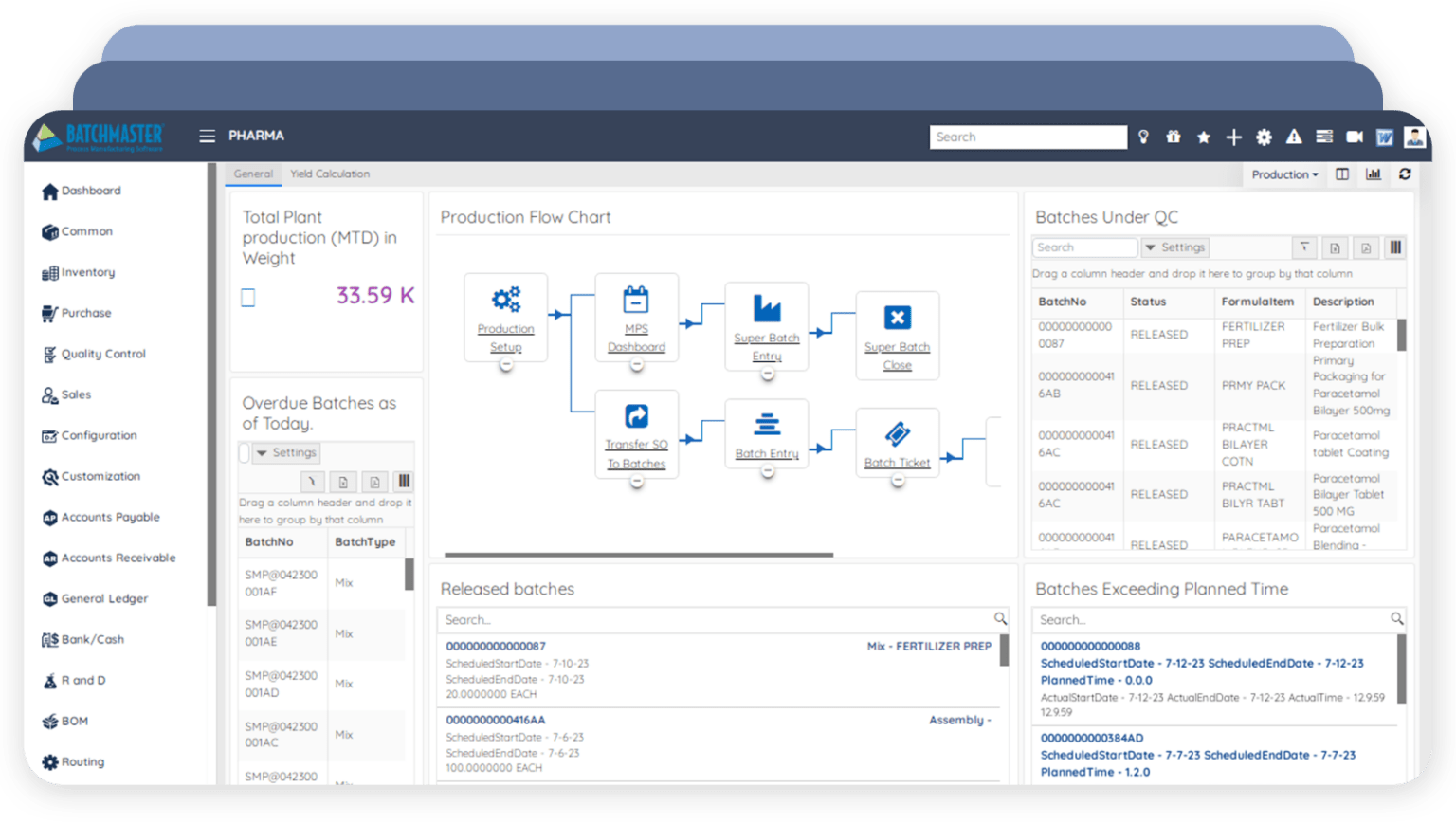Expand the Settings dropdown in Batches Under QC

point(1174,247)
